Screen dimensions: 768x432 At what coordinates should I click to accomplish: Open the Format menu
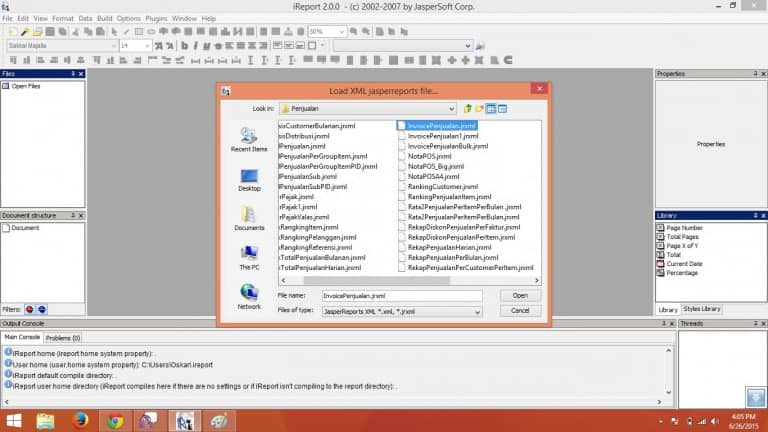63,19
